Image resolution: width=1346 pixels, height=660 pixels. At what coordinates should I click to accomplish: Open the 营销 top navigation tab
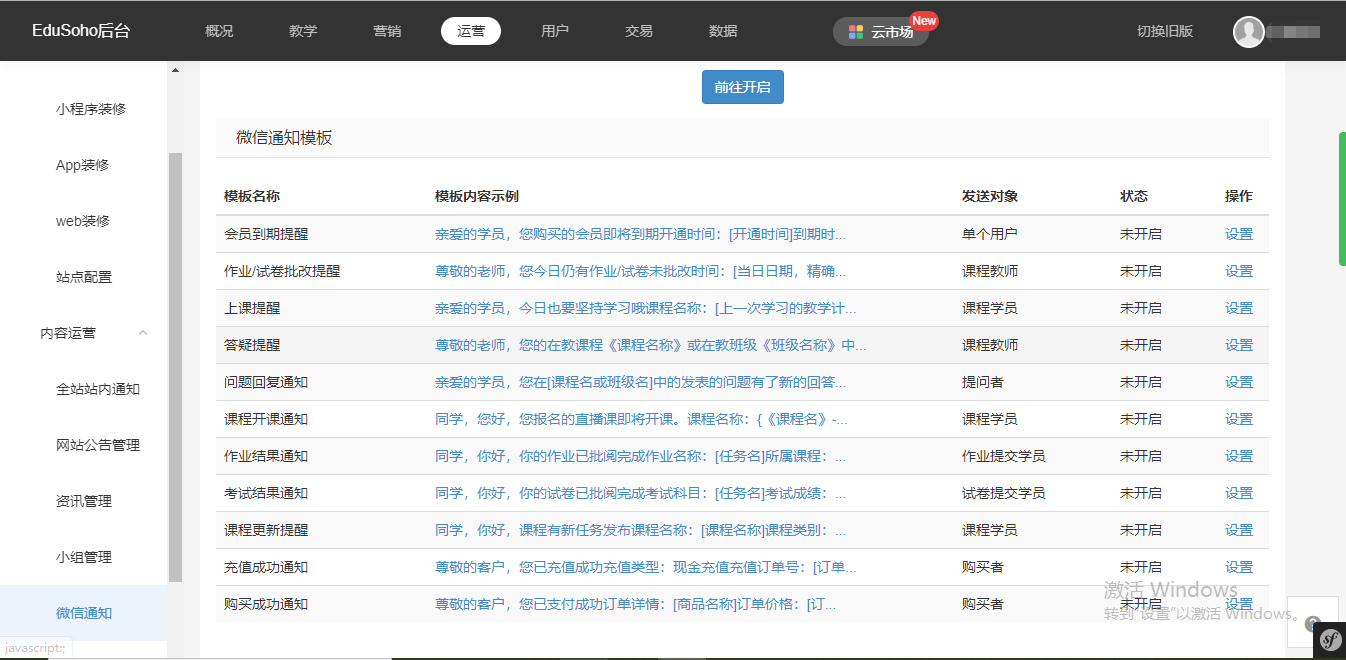pos(387,31)
